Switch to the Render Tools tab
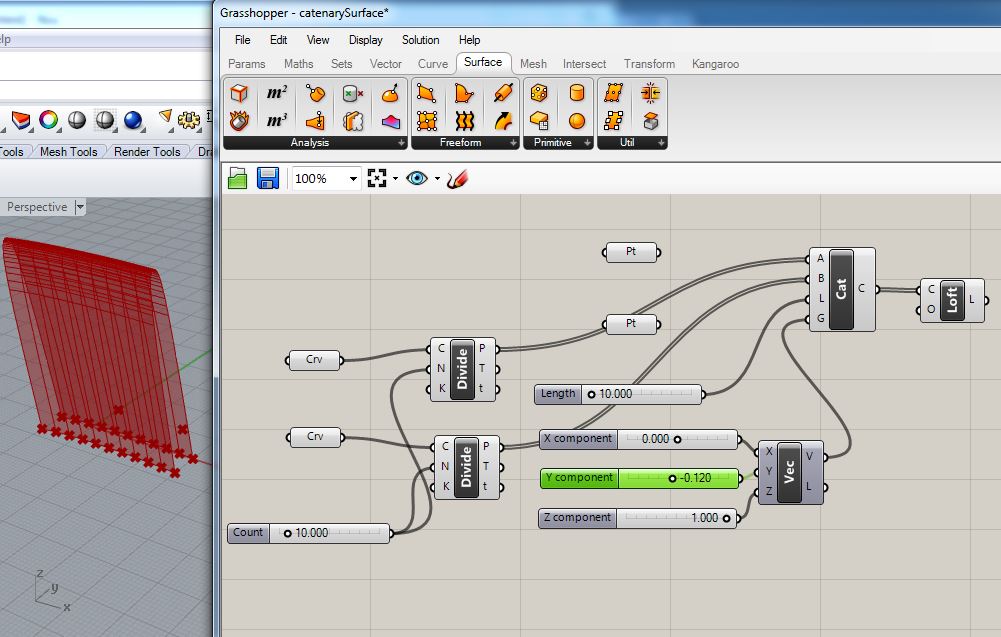 click(x=147, y=152)
